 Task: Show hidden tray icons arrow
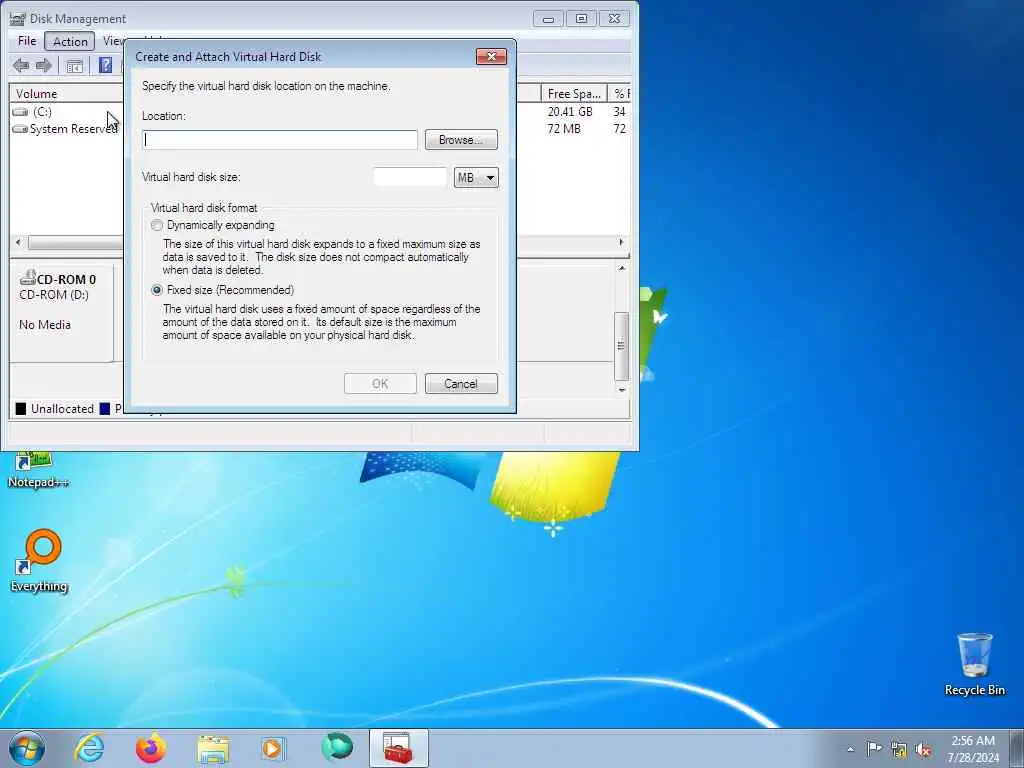(850, 749)
